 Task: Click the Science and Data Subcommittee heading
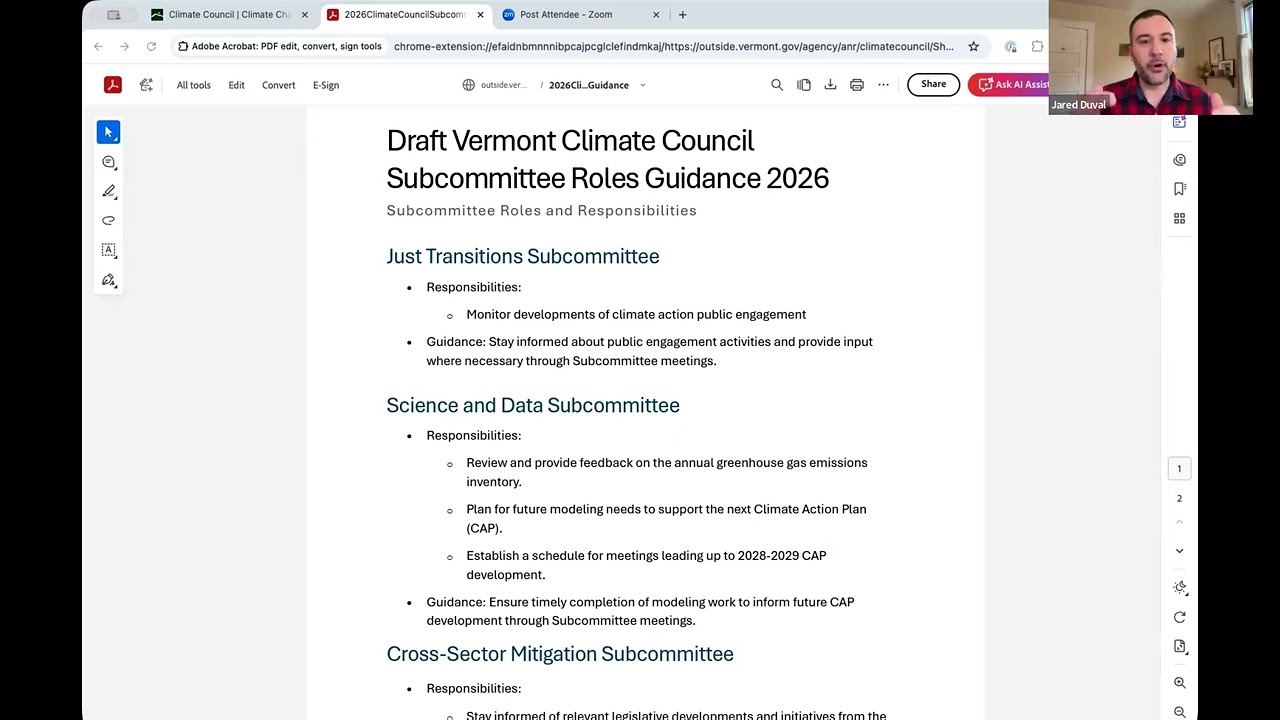(x=533, y=405)
